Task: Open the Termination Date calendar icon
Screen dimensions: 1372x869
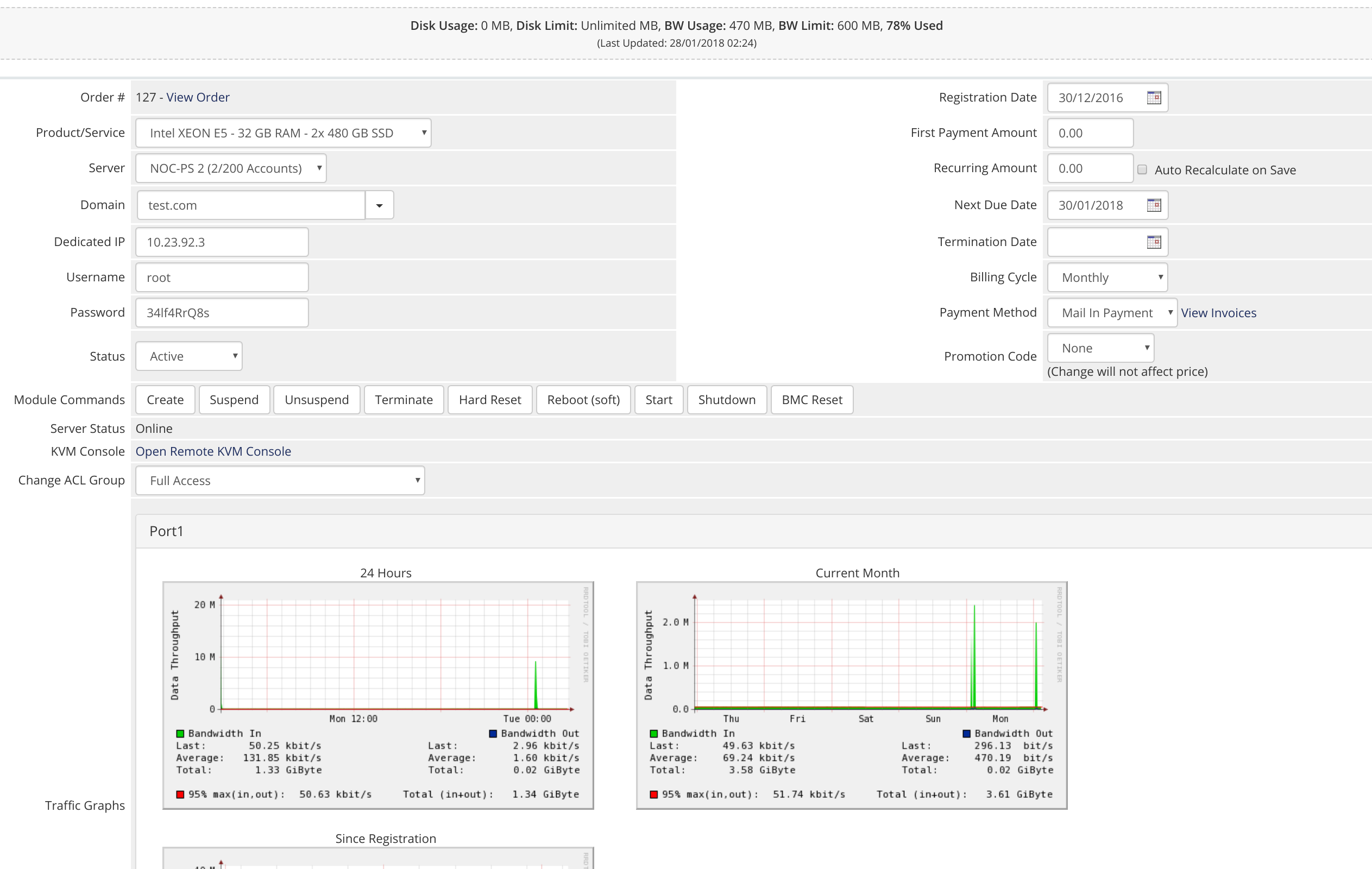Action: click(1154, 242)
